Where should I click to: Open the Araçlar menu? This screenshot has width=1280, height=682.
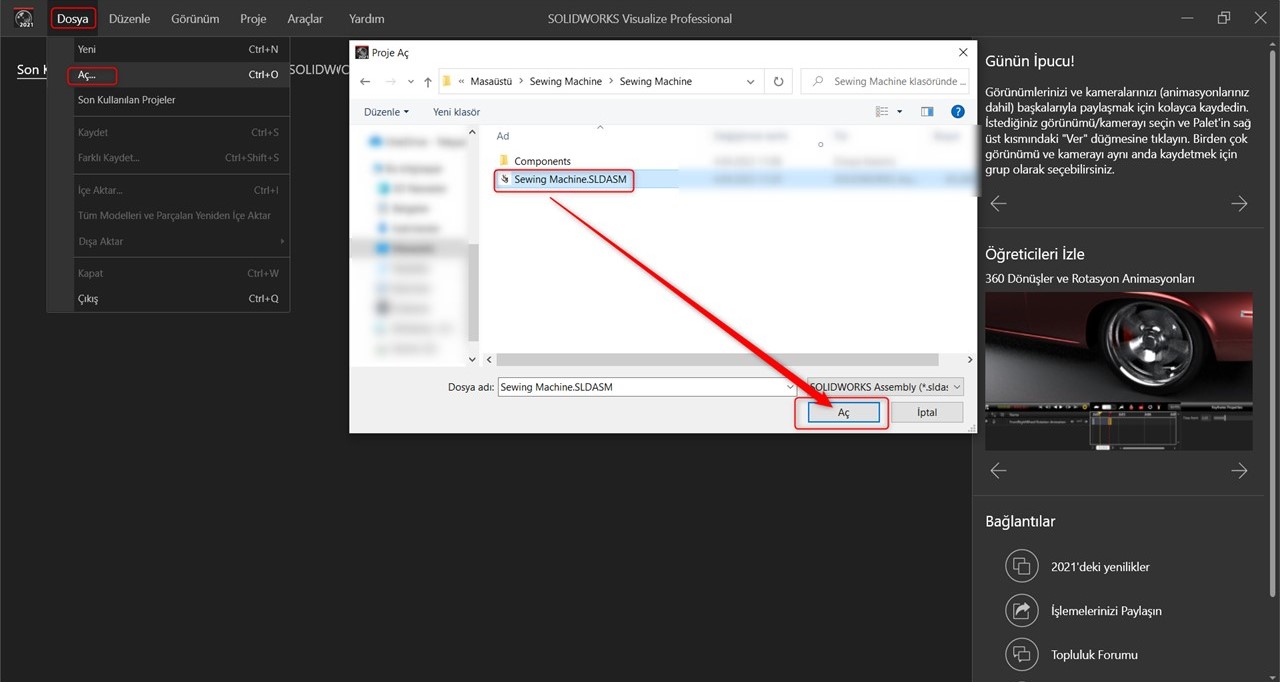(305, 18)
